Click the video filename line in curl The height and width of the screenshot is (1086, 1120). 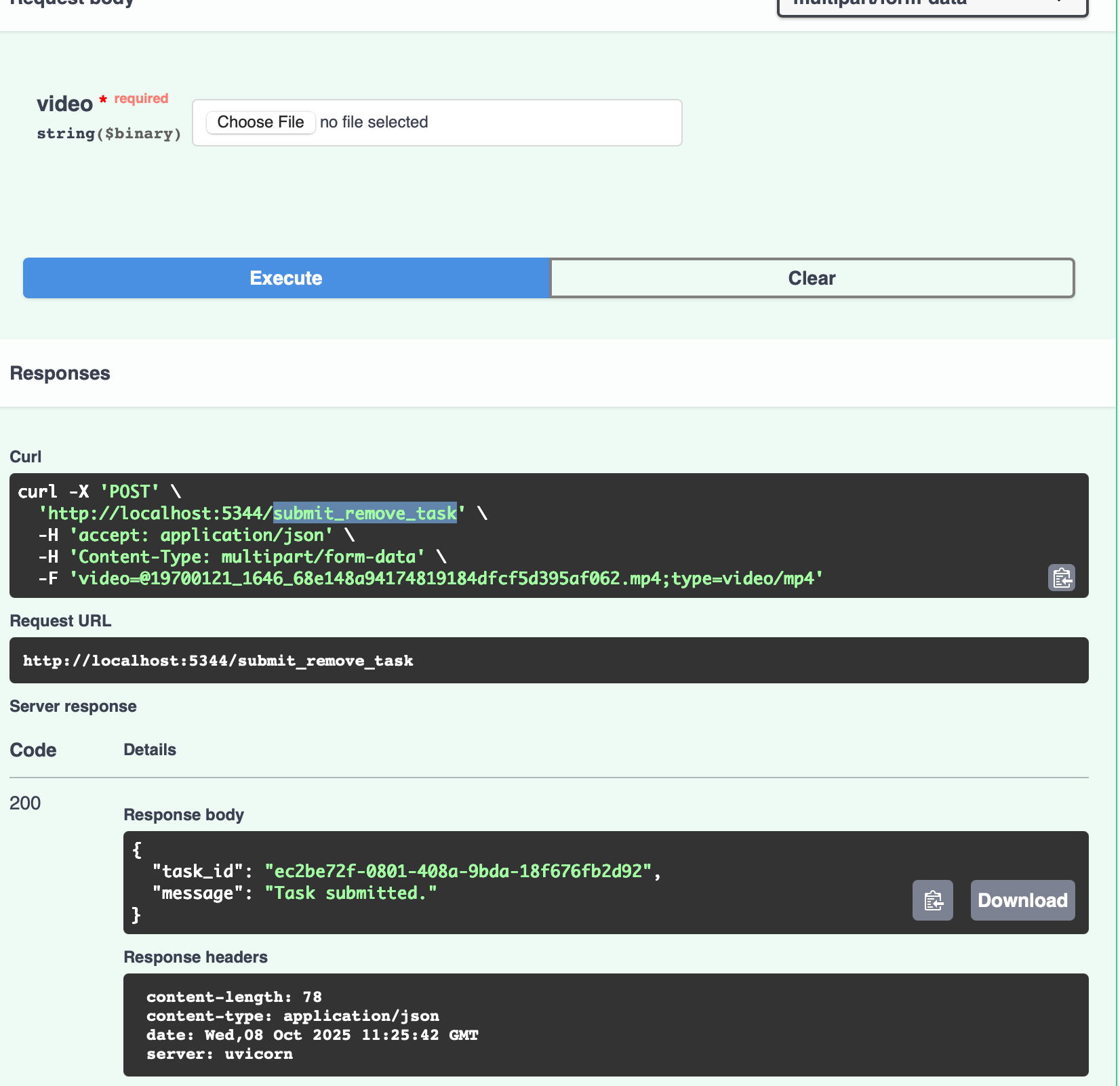447,578
